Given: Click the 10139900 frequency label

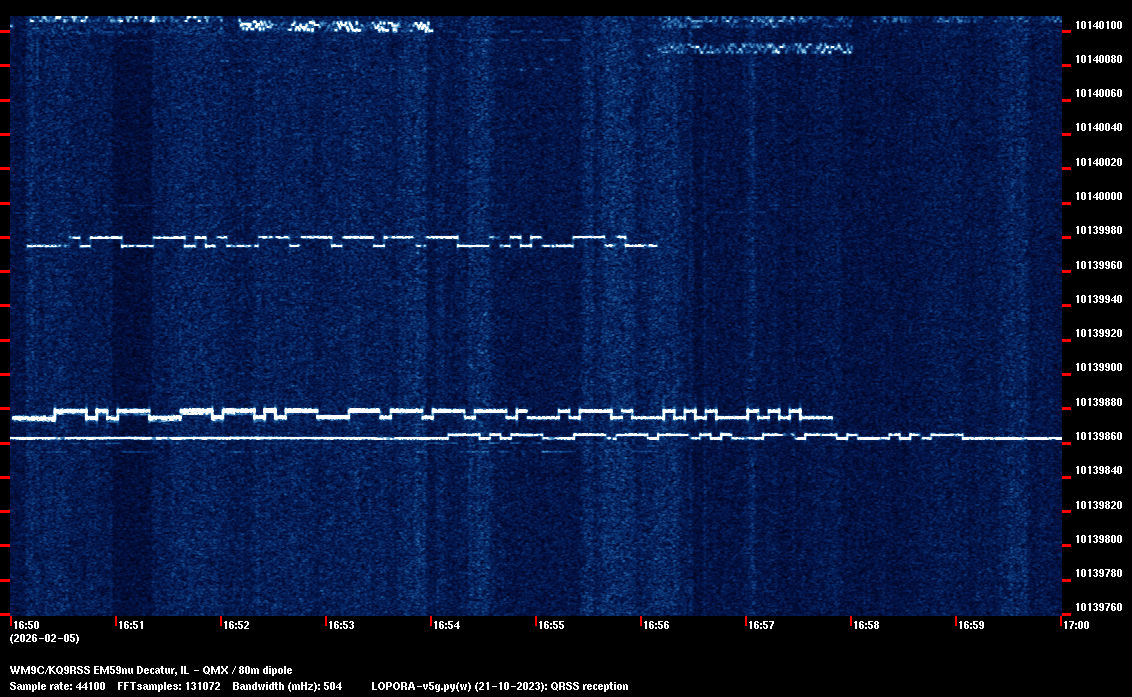Looking at the screenshot, I should [x=1098, y=368].
